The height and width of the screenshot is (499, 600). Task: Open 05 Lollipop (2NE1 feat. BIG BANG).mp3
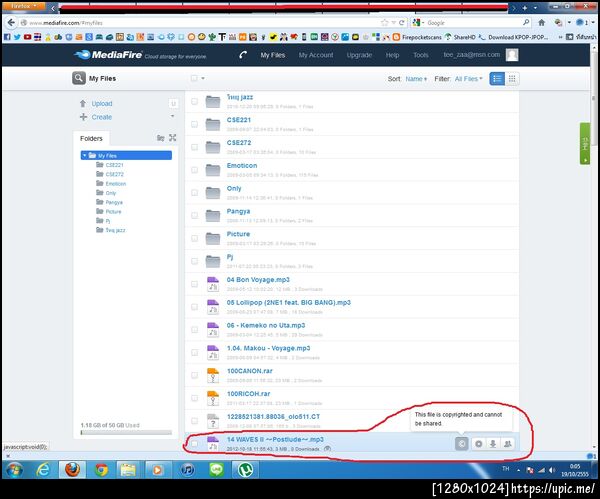pyautogui.click(x=289, y=303)
